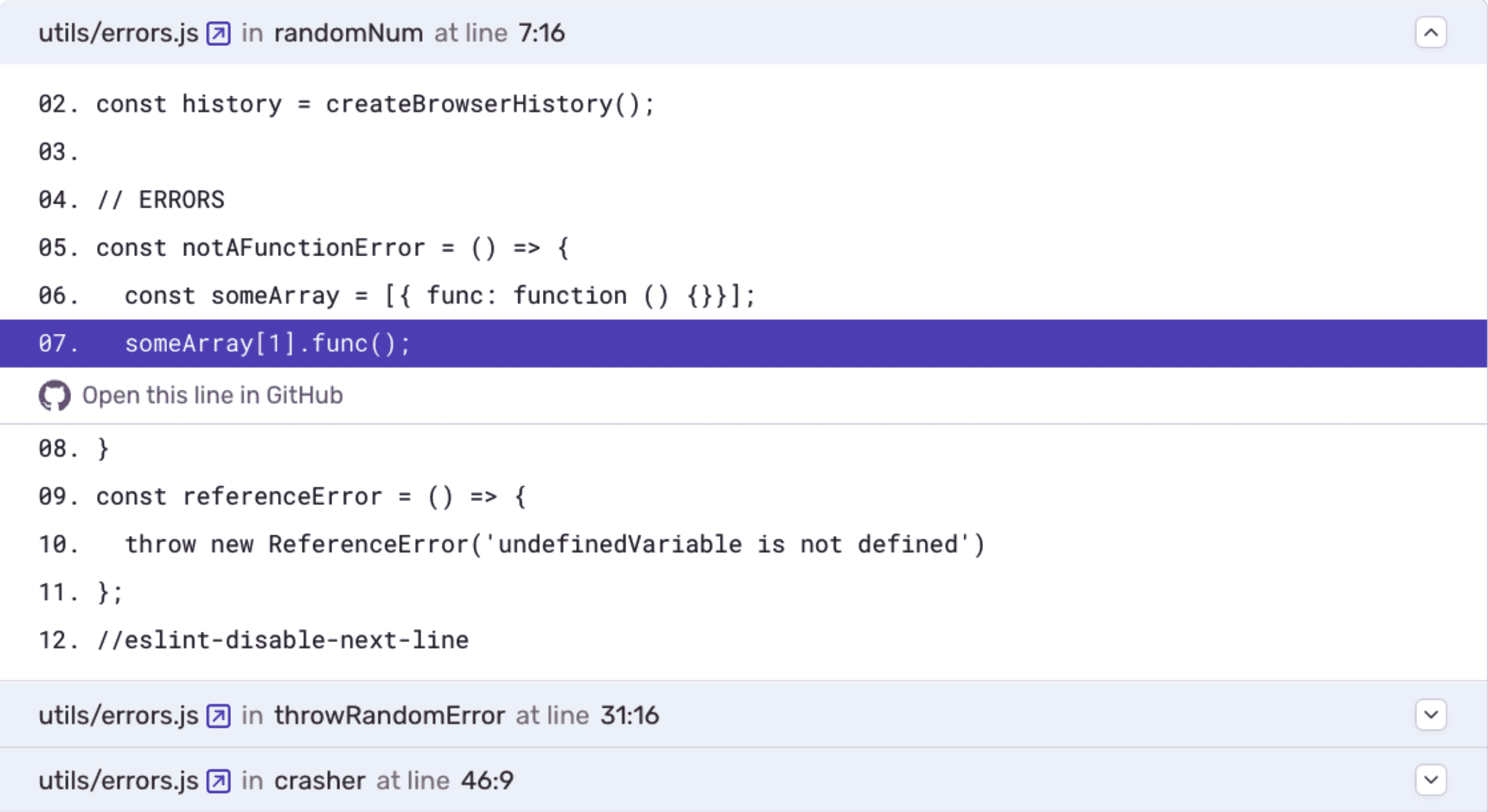Select the crasher frame header bar
Viewport: 1488px width, 812px height.
pyautogui.click(x=723, y=779)
